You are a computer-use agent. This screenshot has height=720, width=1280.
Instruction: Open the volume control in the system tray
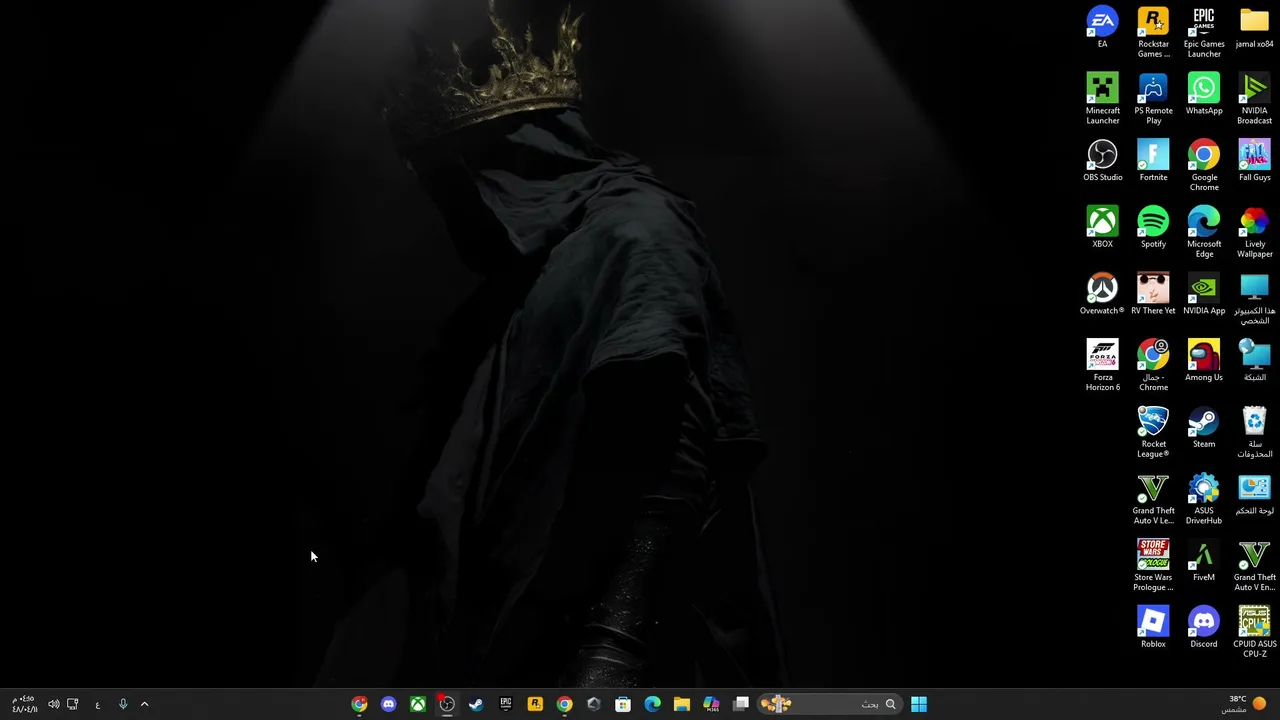(x=53, y=704)
